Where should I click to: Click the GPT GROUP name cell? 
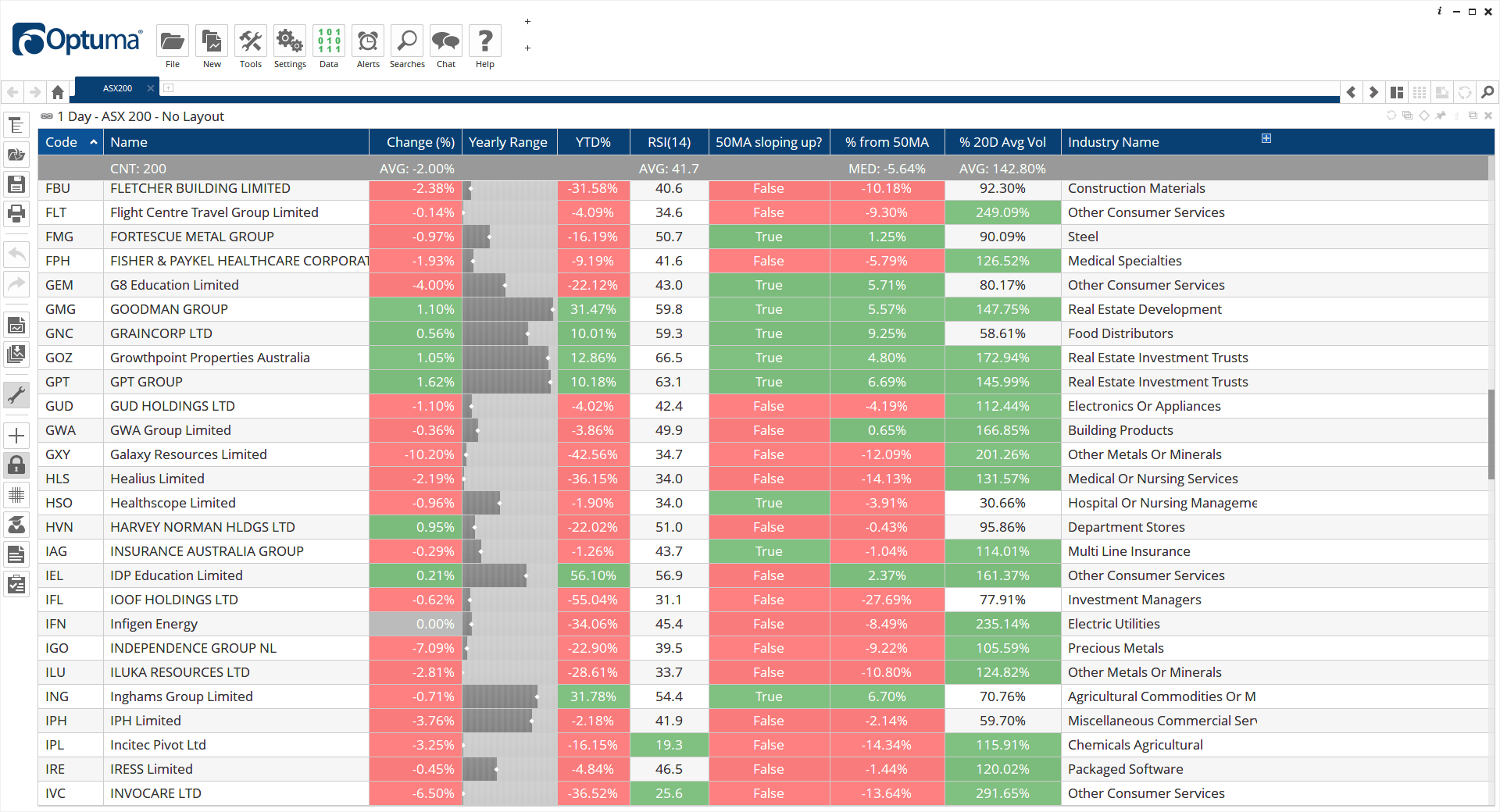point(236,382)
